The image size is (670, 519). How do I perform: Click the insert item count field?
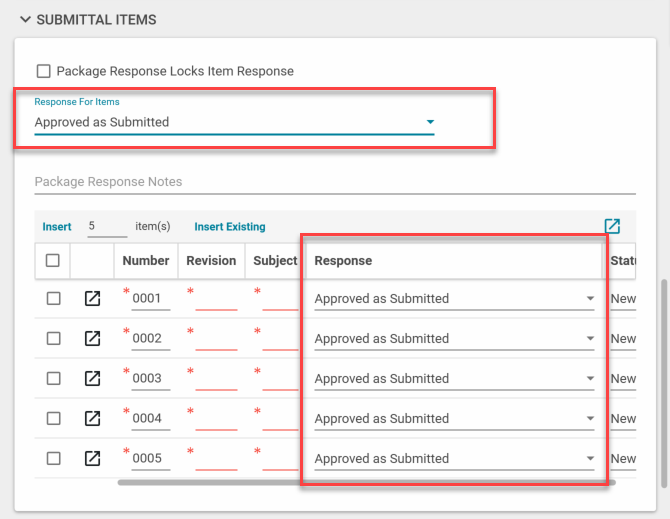(106, 227)
